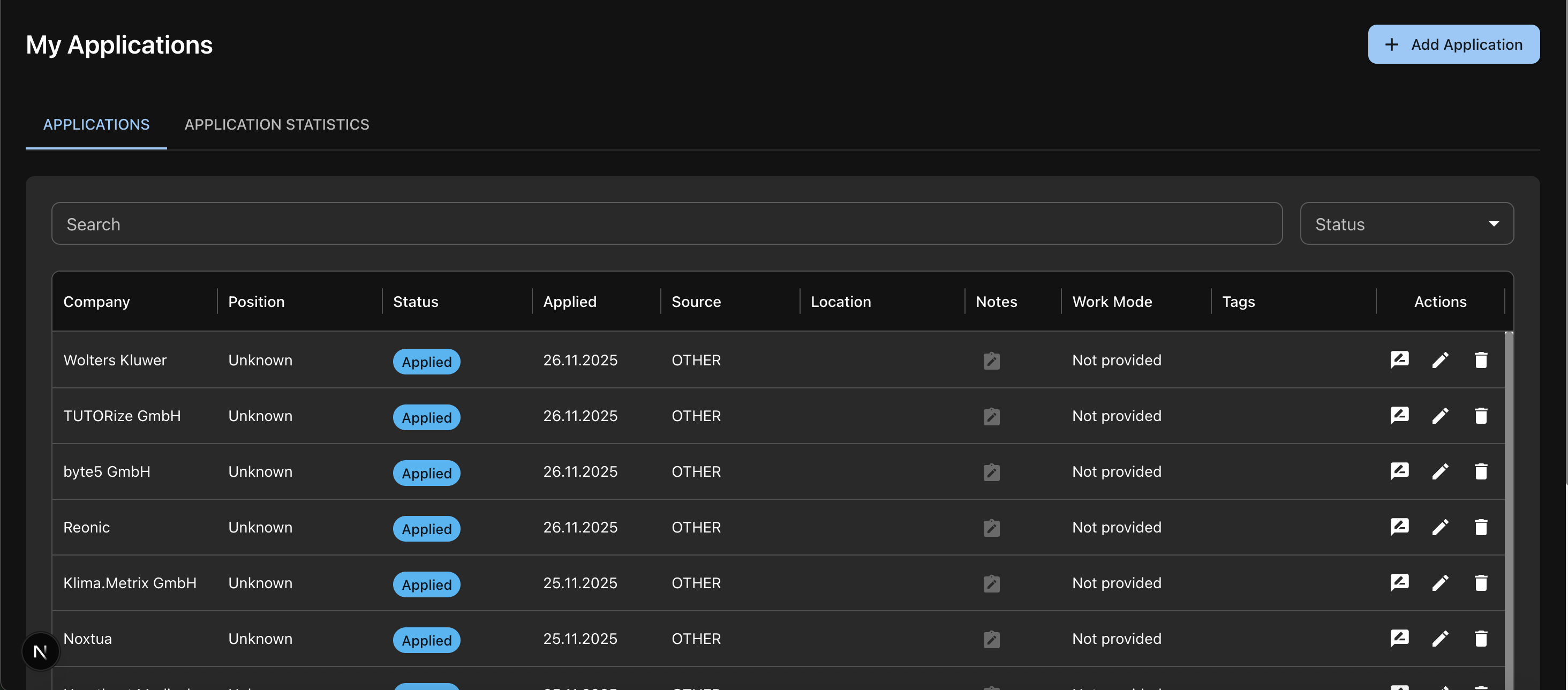Viewport: 1568px width, 690px height.
Task: Add feedback for the Wolters Kluwer application
Action: 1399,359
